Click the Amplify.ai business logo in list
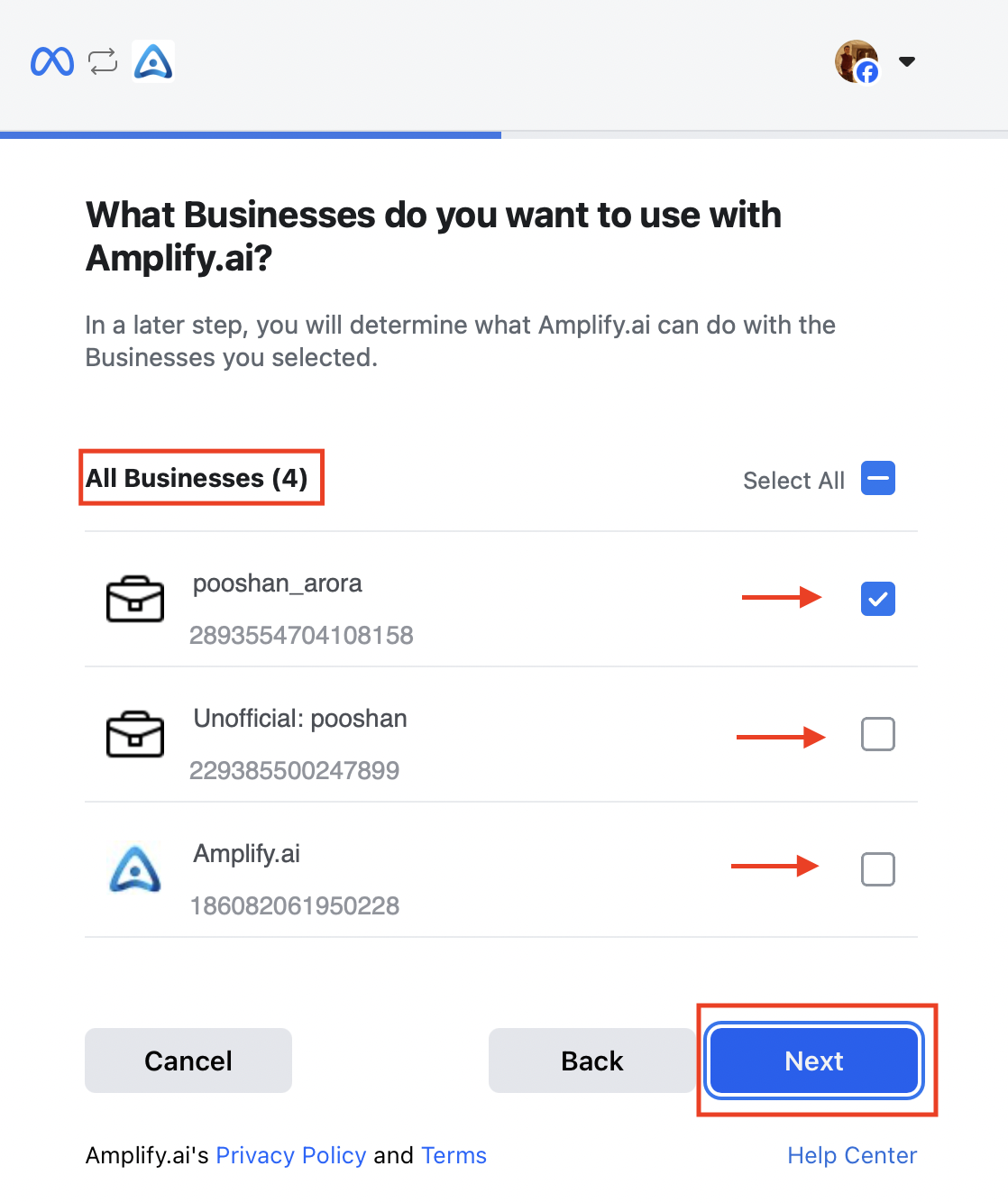1008x1203 pixels. [x=135, y=868]
